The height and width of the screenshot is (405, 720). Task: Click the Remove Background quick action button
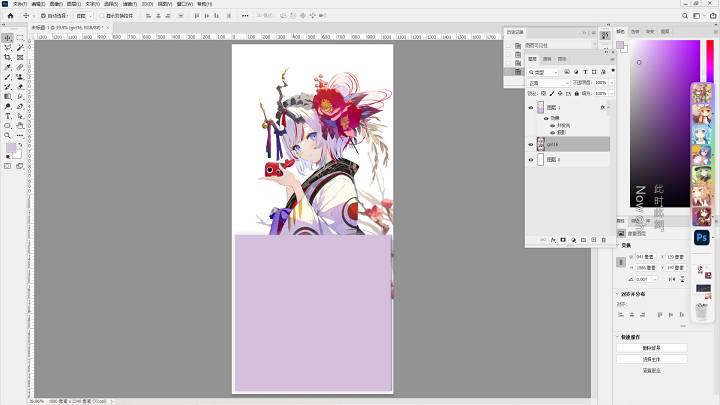(x=652, y=348)
